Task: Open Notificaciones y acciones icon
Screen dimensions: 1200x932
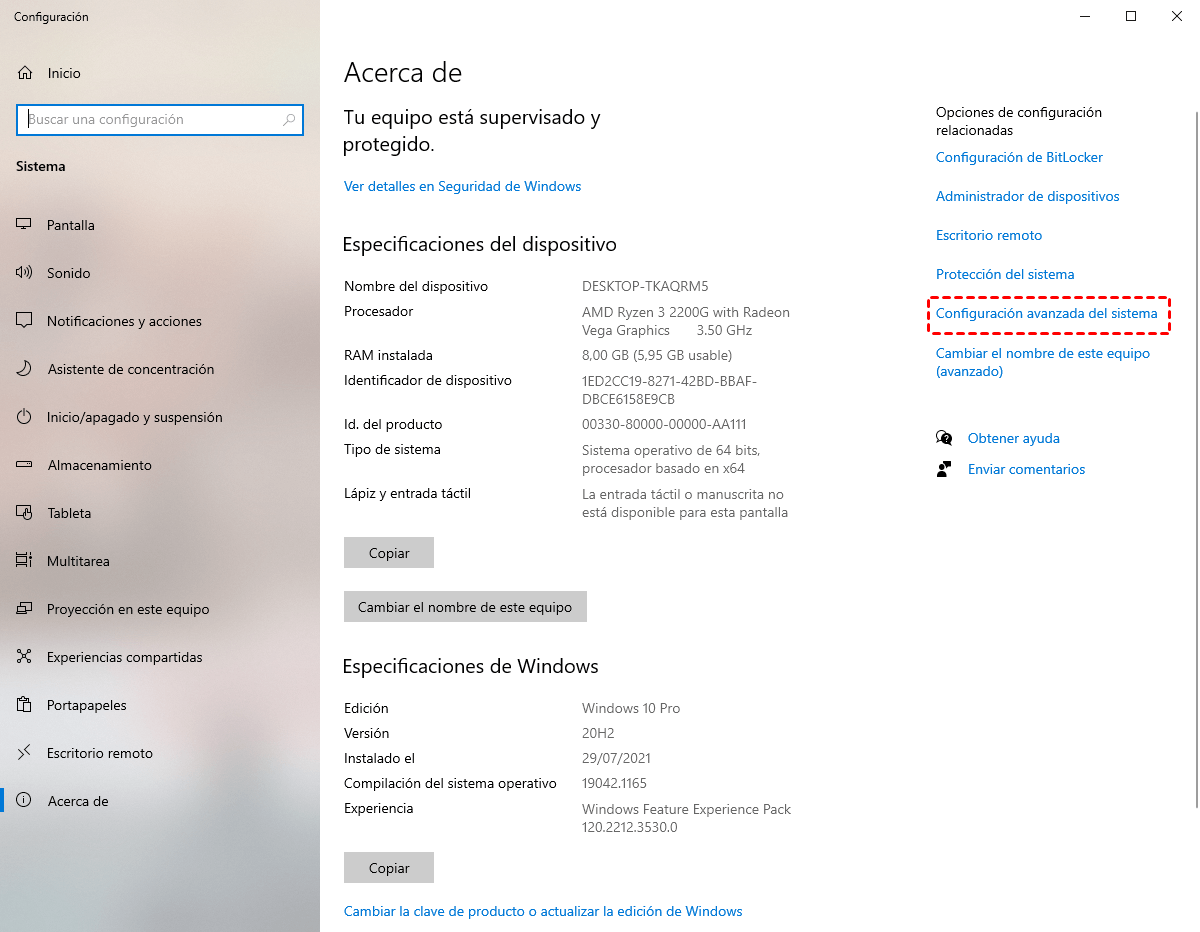Action: [x=25, y=321]
